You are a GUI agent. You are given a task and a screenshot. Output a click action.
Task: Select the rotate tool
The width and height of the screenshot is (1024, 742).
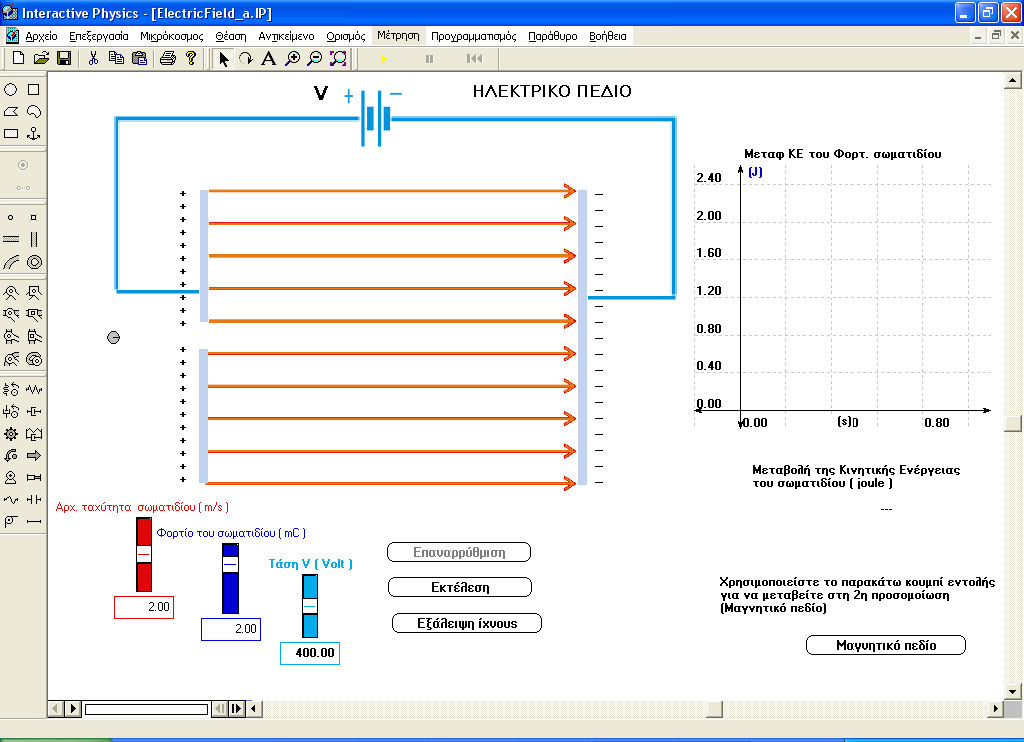click(x=246, y=59)
